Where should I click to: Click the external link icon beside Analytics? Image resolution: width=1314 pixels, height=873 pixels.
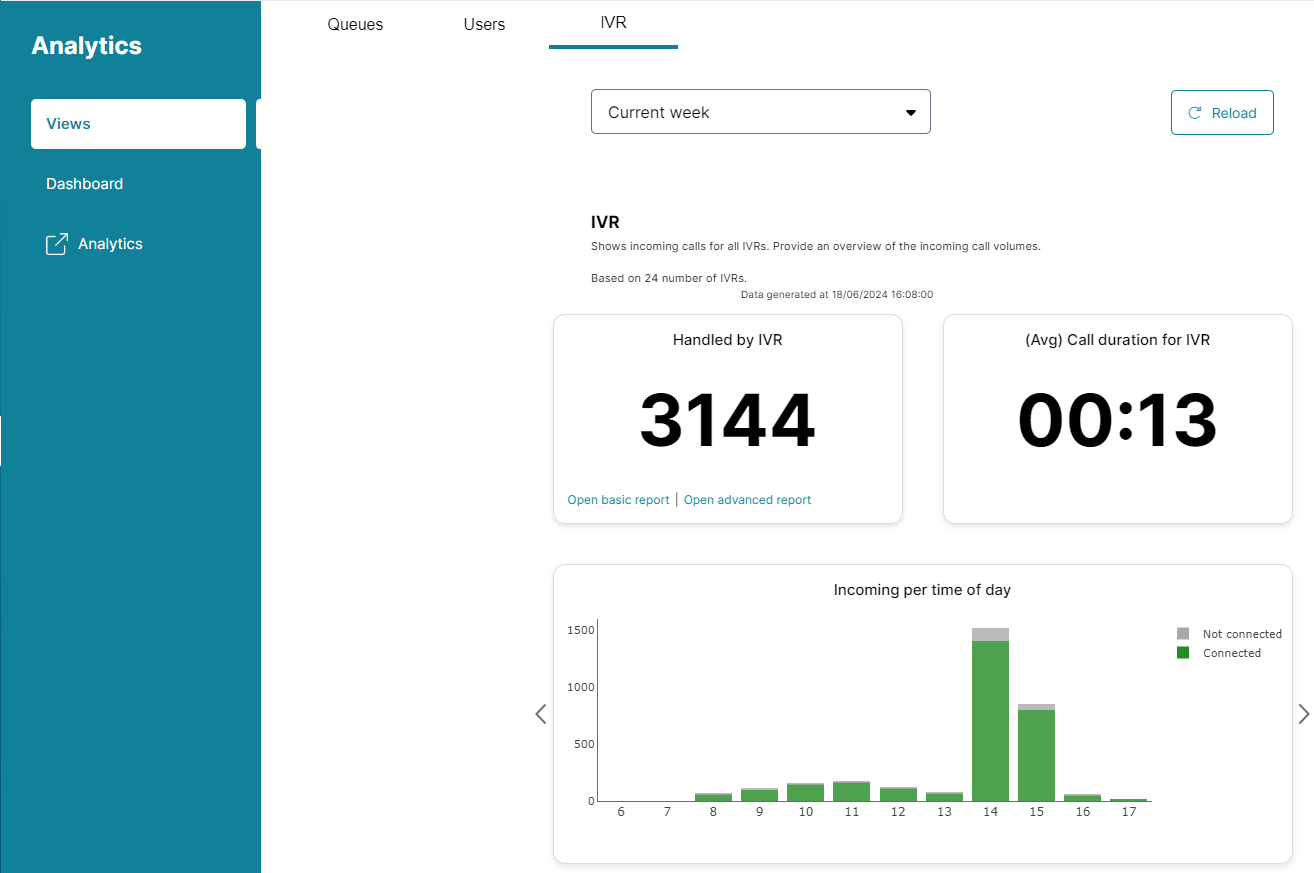tap(57, 244)
